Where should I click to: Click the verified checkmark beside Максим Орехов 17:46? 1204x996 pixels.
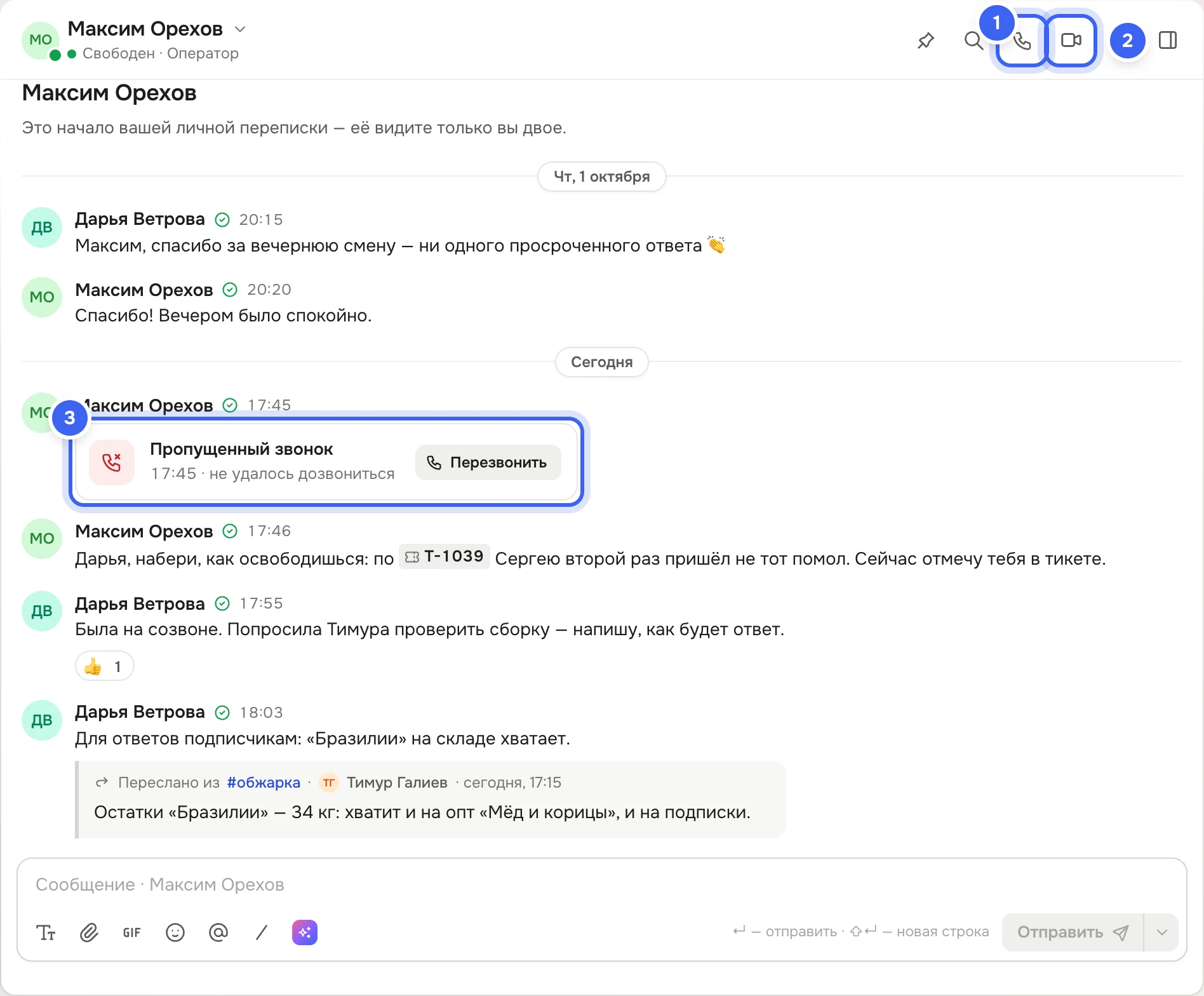230,531
